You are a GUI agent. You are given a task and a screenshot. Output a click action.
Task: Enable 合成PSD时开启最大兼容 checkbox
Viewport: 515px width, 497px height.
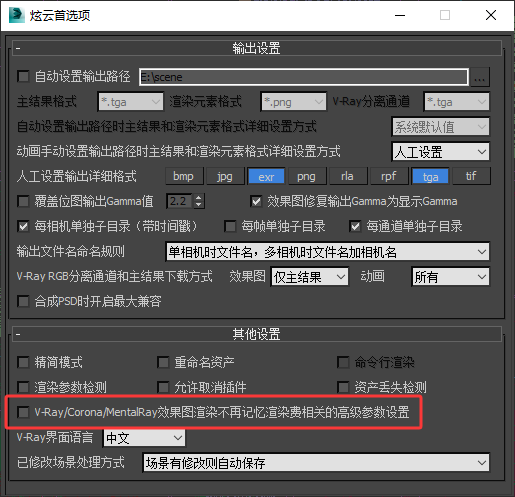click(x=23, y=301)
